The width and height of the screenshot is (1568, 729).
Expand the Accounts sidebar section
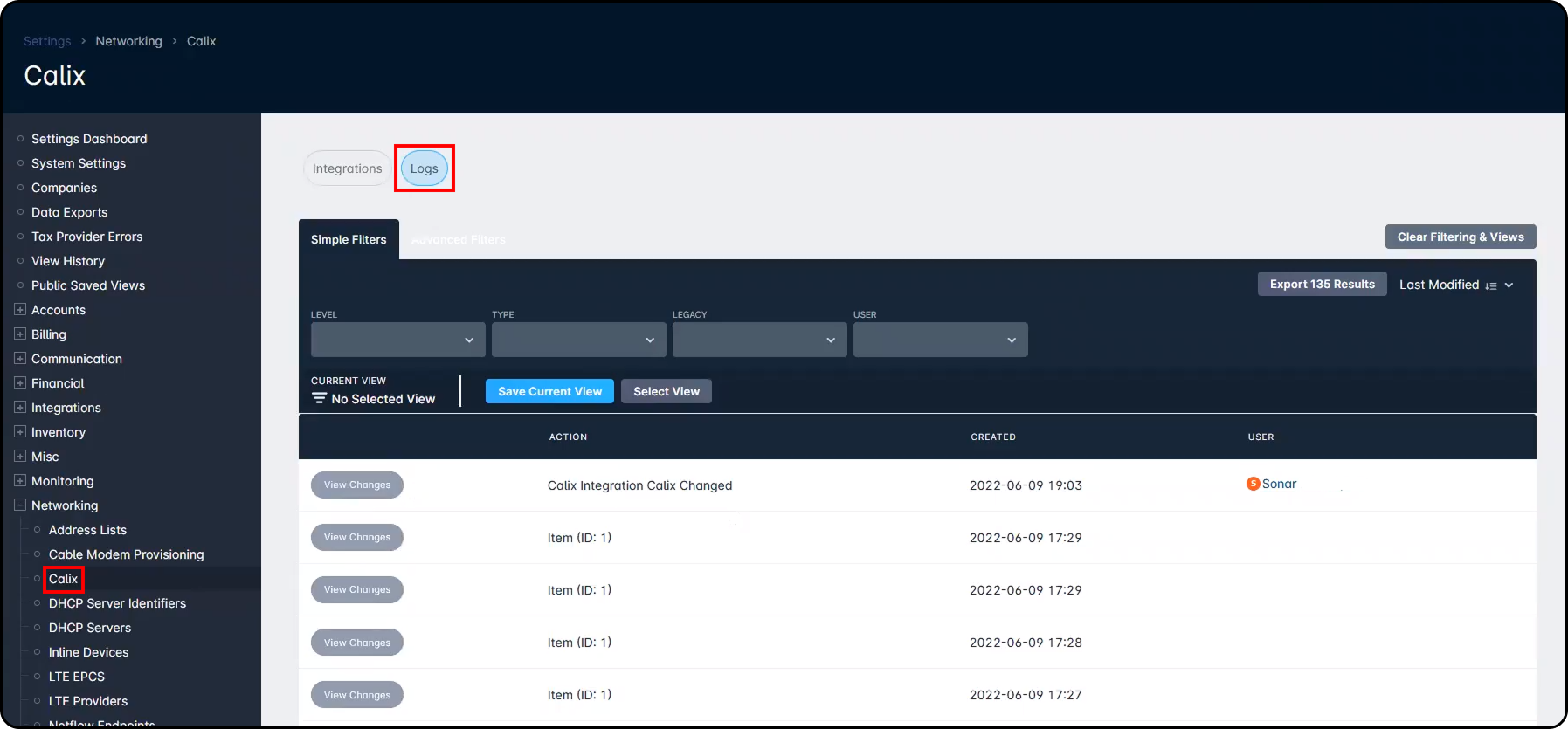(x=20, y=310)
